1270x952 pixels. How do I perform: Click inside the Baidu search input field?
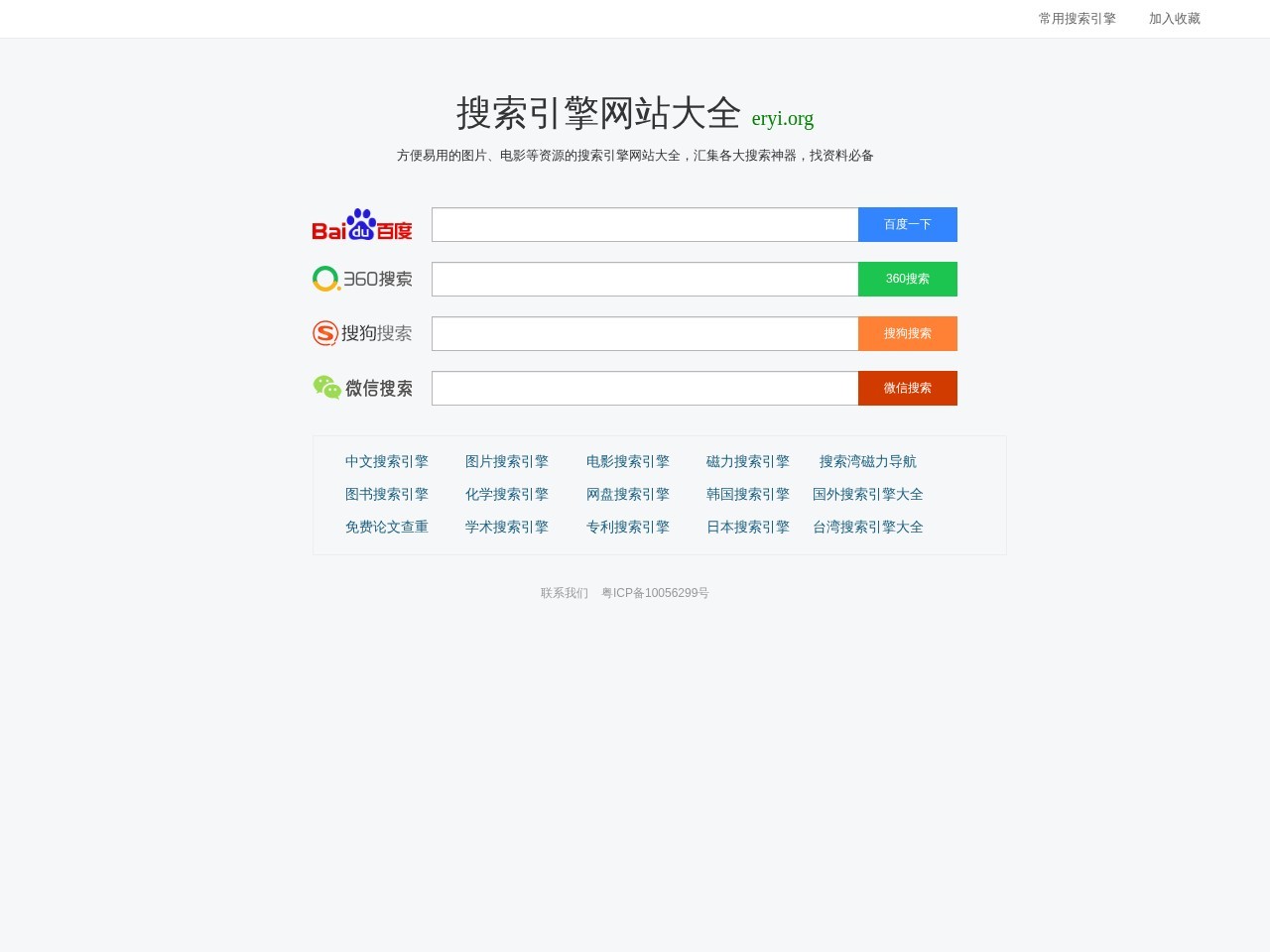[645, 224]
